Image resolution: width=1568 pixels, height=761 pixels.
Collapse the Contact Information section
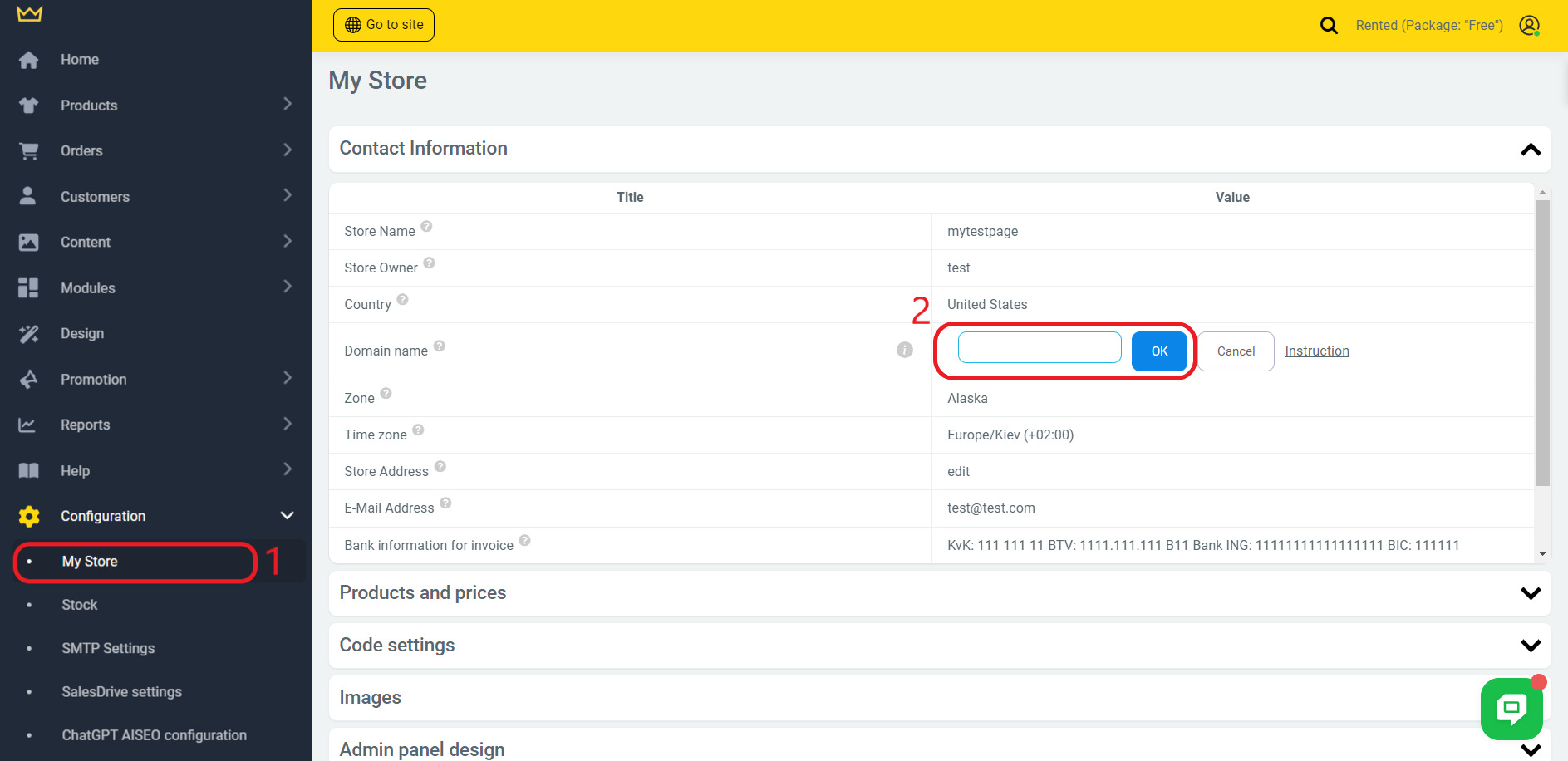1530,150
